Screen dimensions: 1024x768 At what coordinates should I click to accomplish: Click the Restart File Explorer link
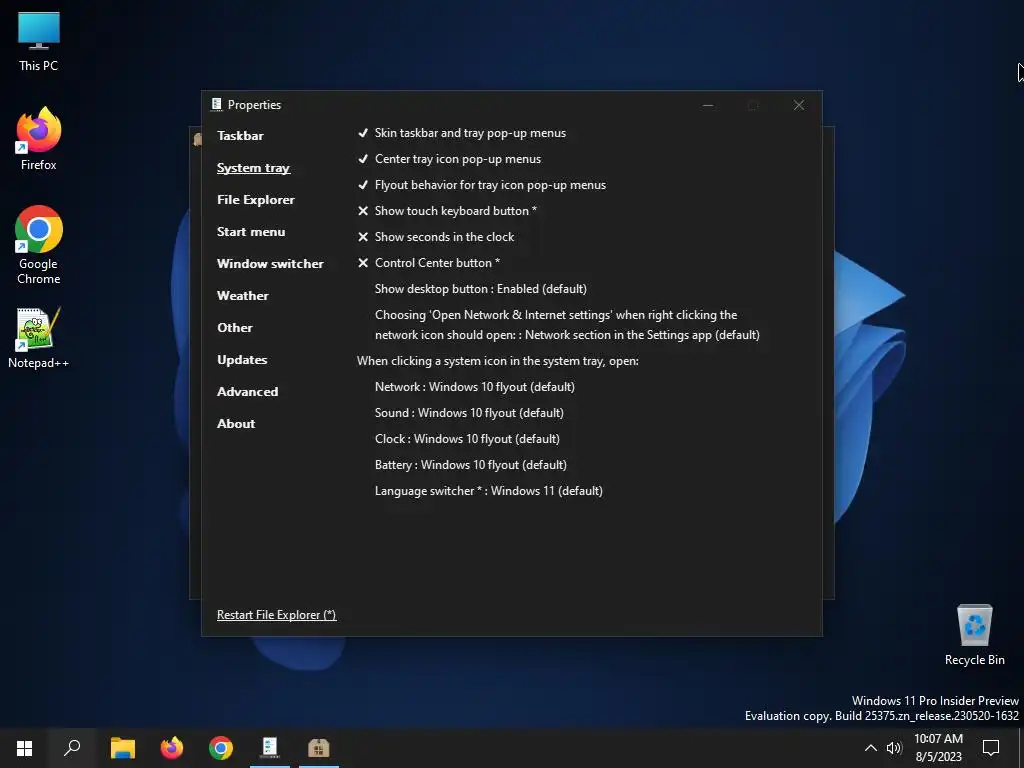(x=276, y=615)
